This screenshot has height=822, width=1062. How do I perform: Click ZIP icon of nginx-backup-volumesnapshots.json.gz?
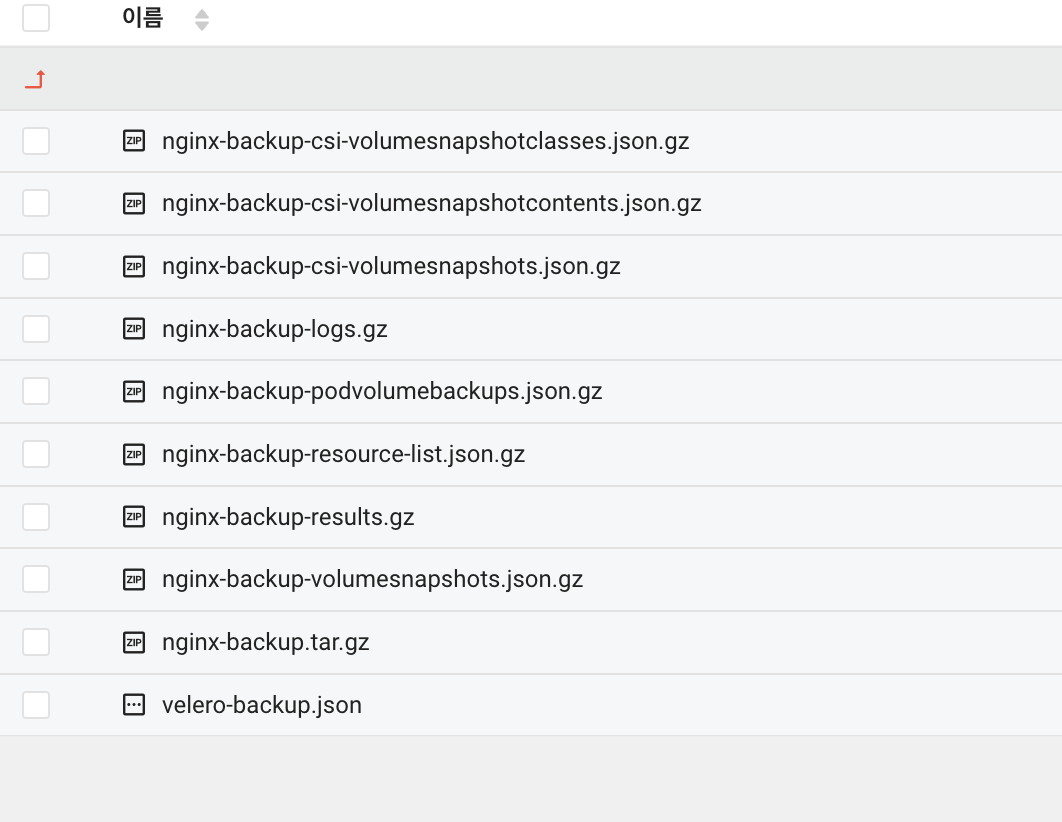pyautogui.click(x=134, y=580)
